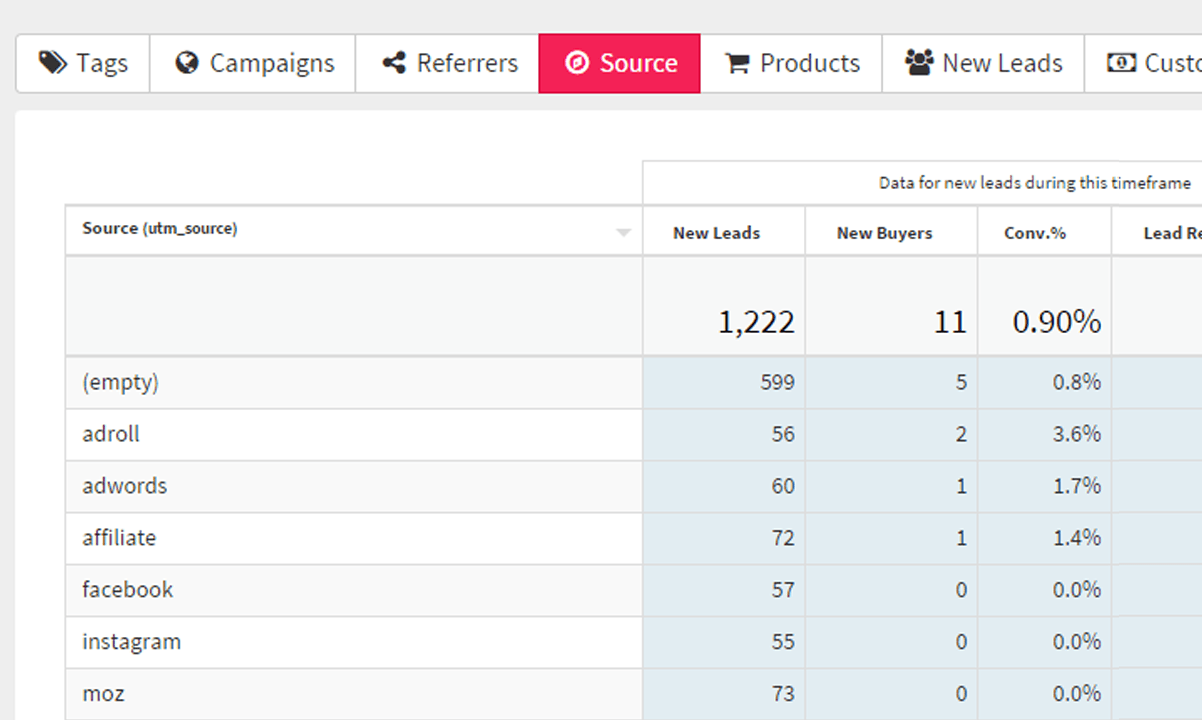The width and height of the screenshot is (1202, 720).
Task: Click the globe icon beside Campaigns
Action: [x=186, y=63]
